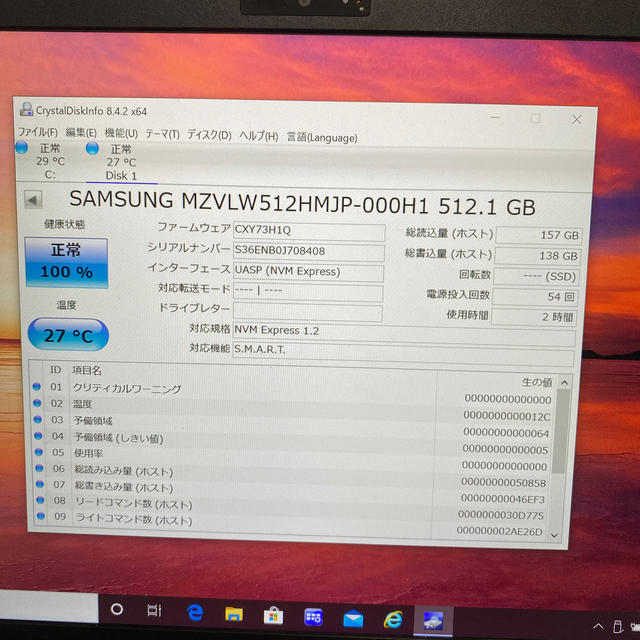Click the total host reads value 157 GB
Image resolution: width=640 pixels, height=640 pixels.
539,236
